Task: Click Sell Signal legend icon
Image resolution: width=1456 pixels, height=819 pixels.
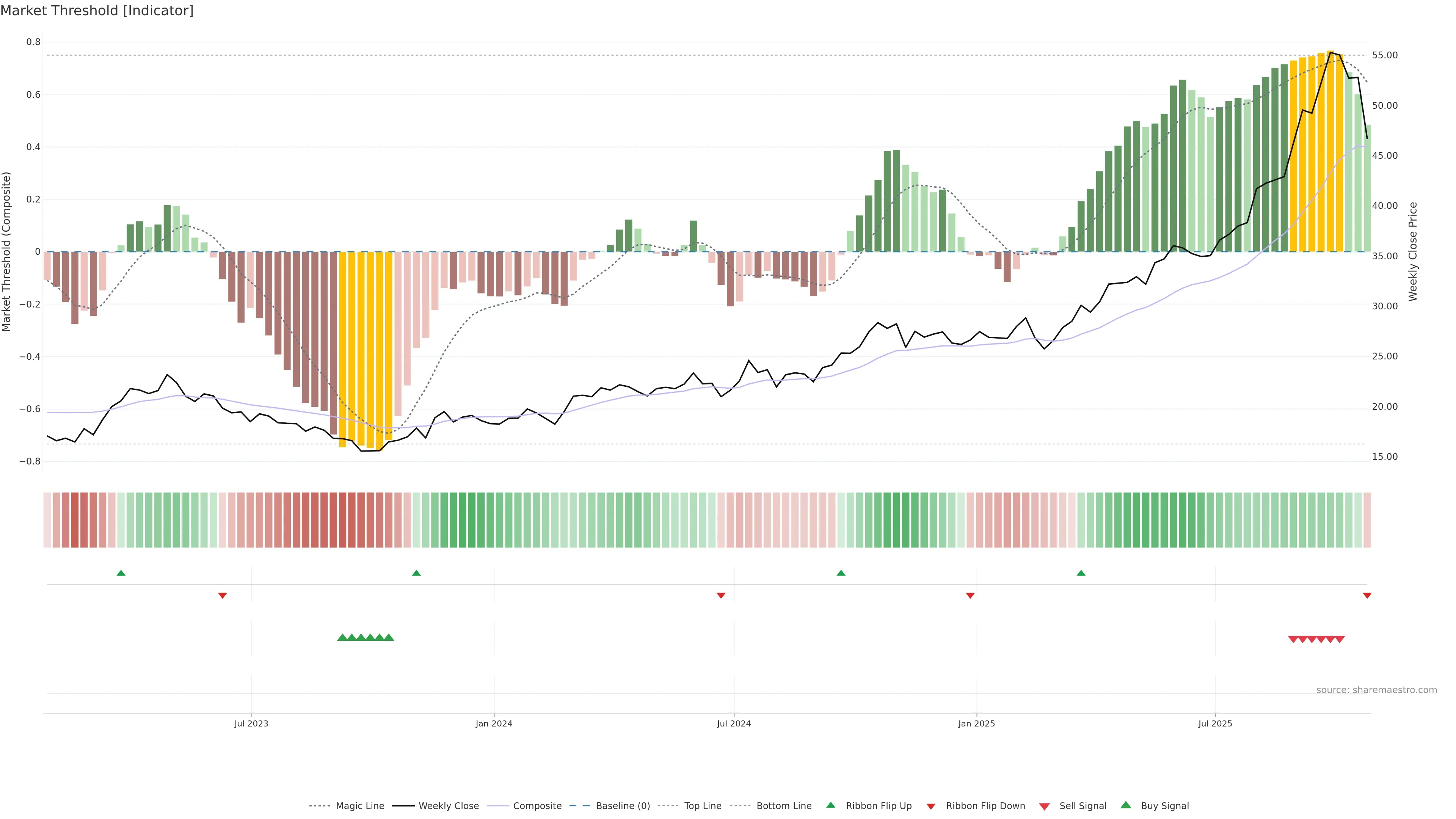Action: click(1045, 806)
